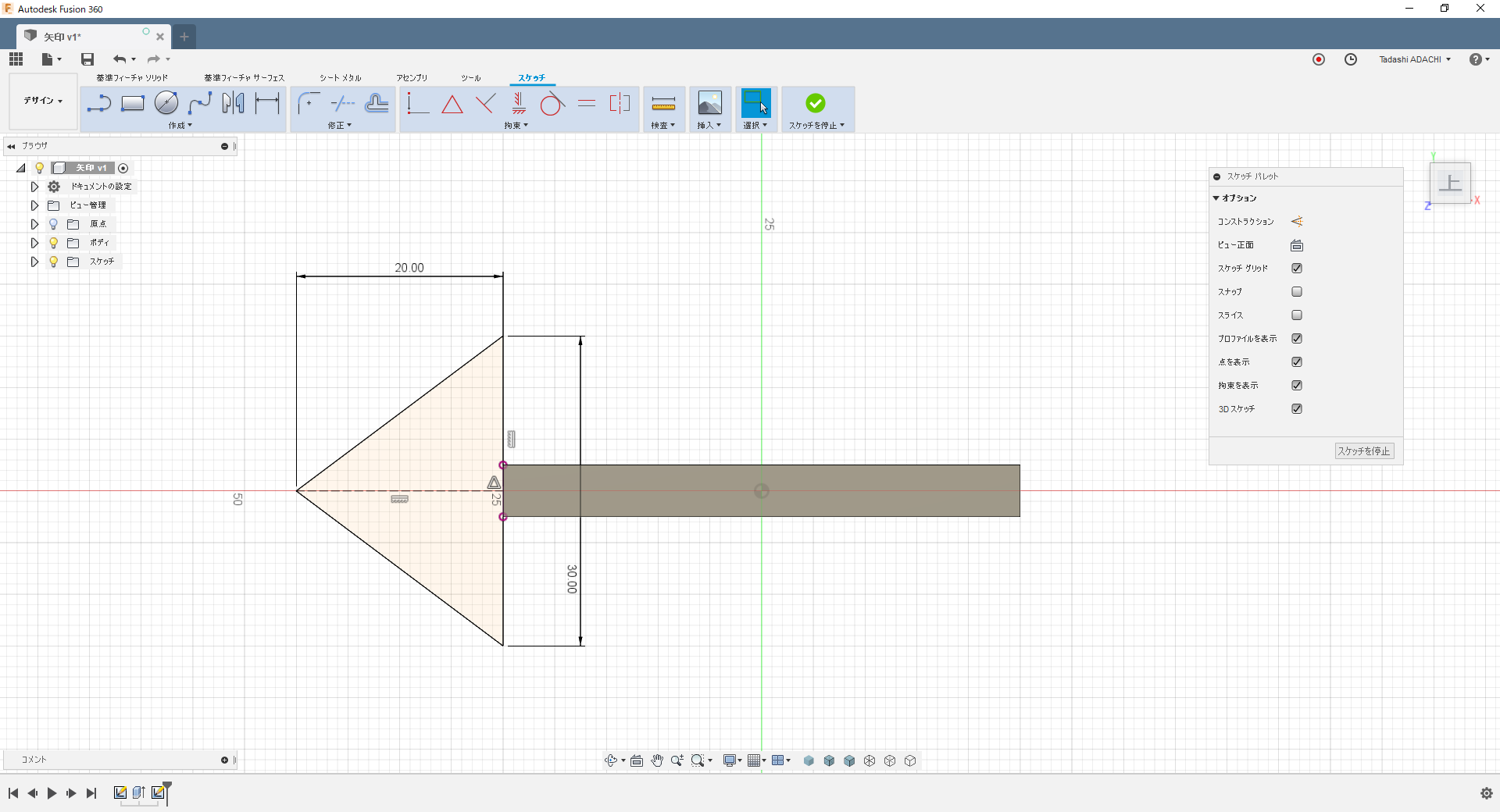Switch to 基準フィーチャ サーフェス tab

(245, 78)
